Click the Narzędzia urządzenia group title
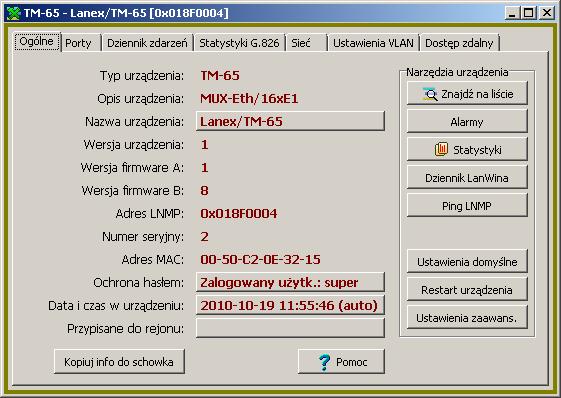This screenshot has width=561, height=398. coord(457,72)
